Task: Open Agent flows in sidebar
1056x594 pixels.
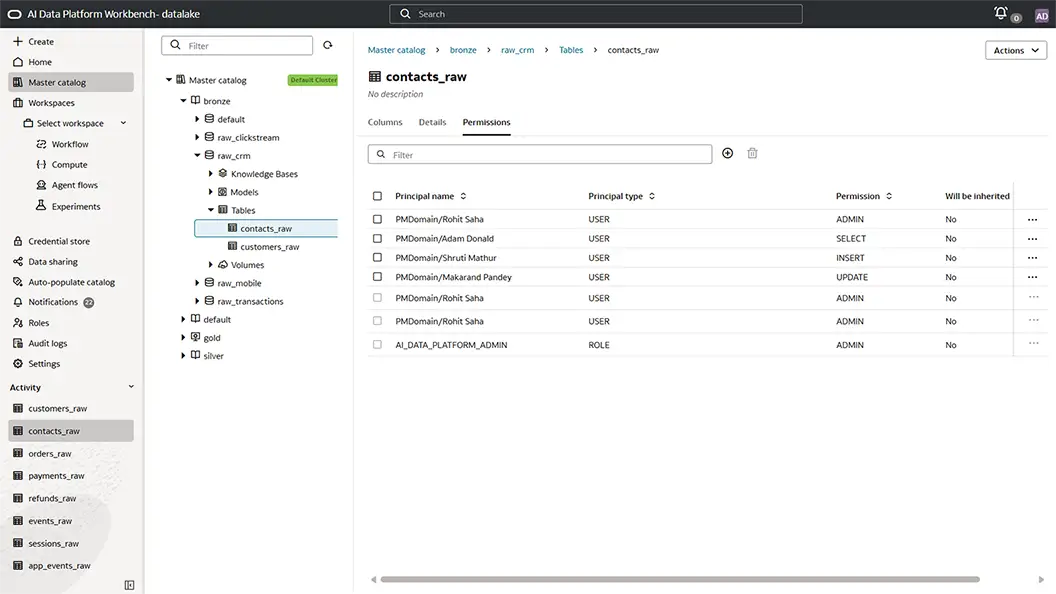Action: coord(75,185)
